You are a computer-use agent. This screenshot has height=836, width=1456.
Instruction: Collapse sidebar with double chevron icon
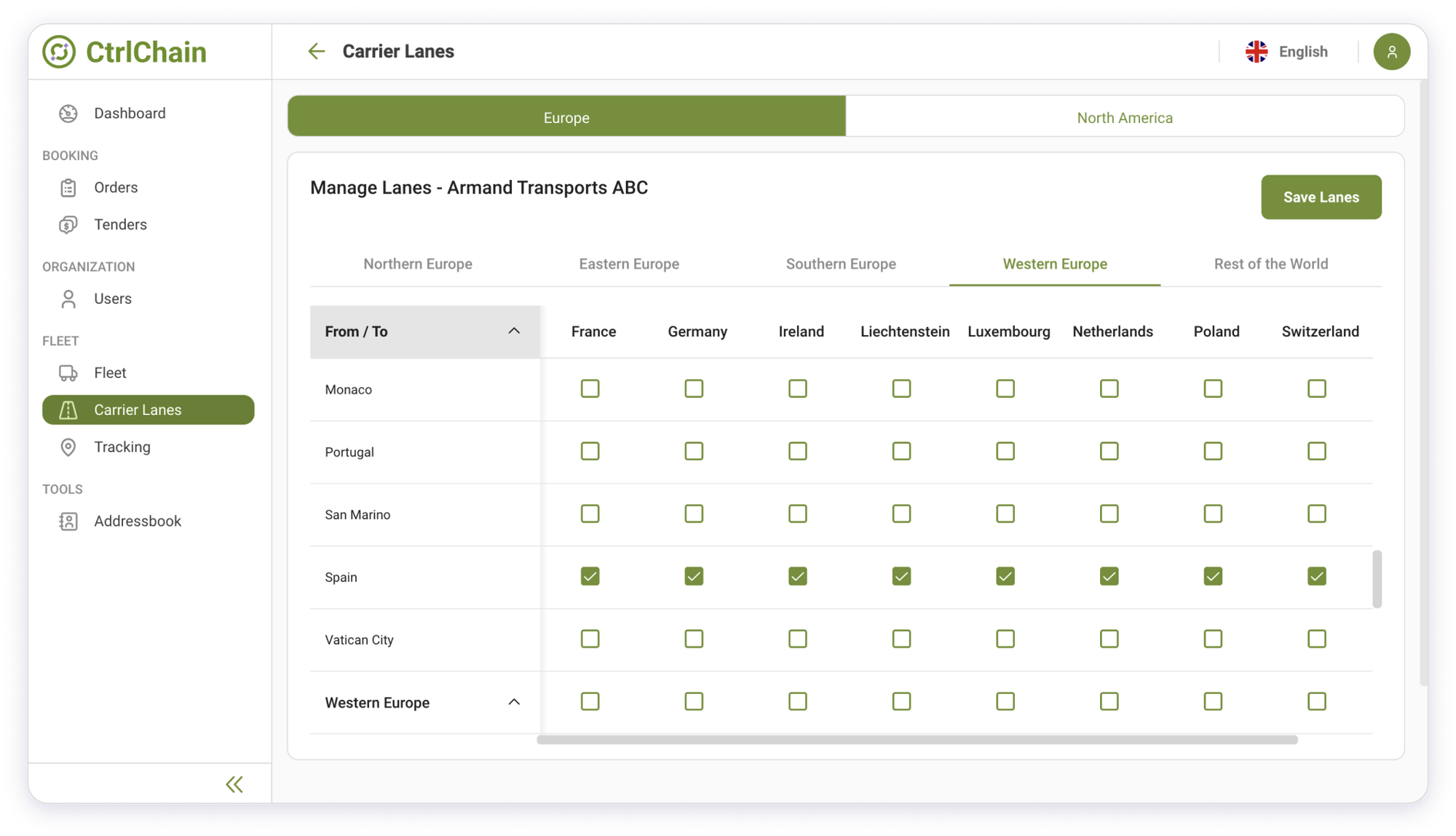coord(234,784)
